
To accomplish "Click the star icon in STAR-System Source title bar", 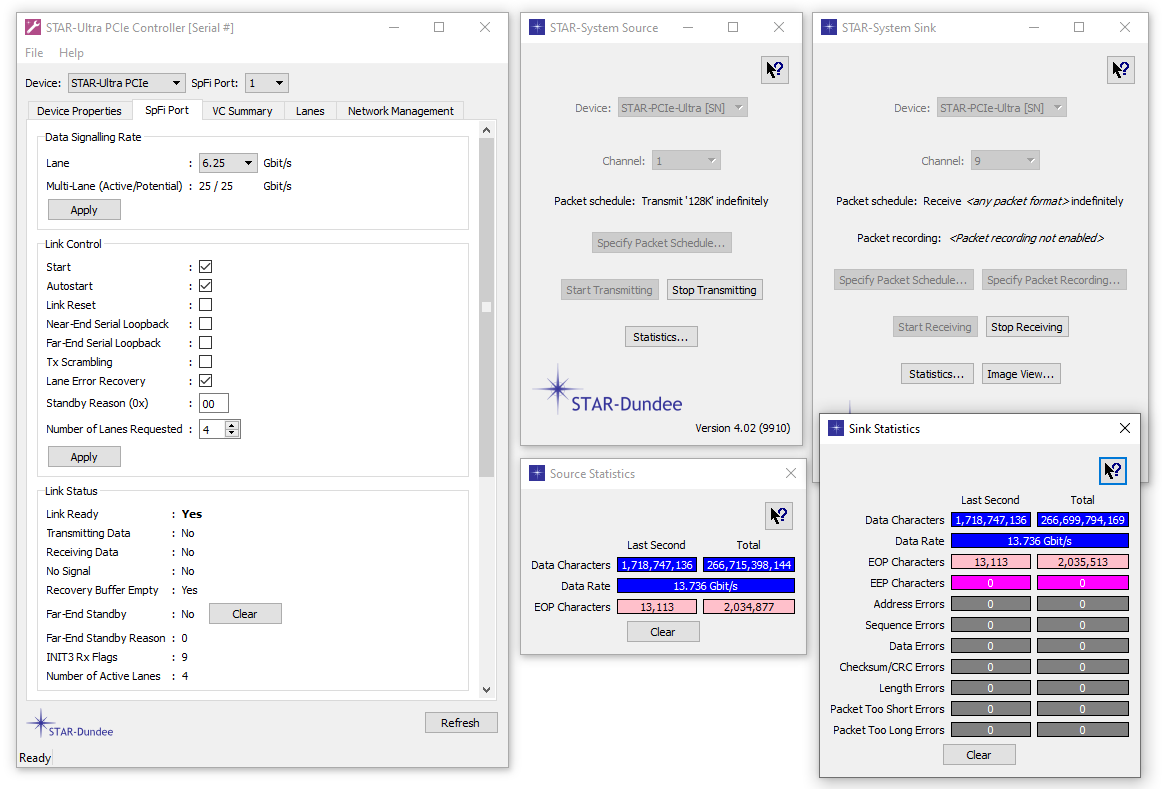I will coord(537,27).
